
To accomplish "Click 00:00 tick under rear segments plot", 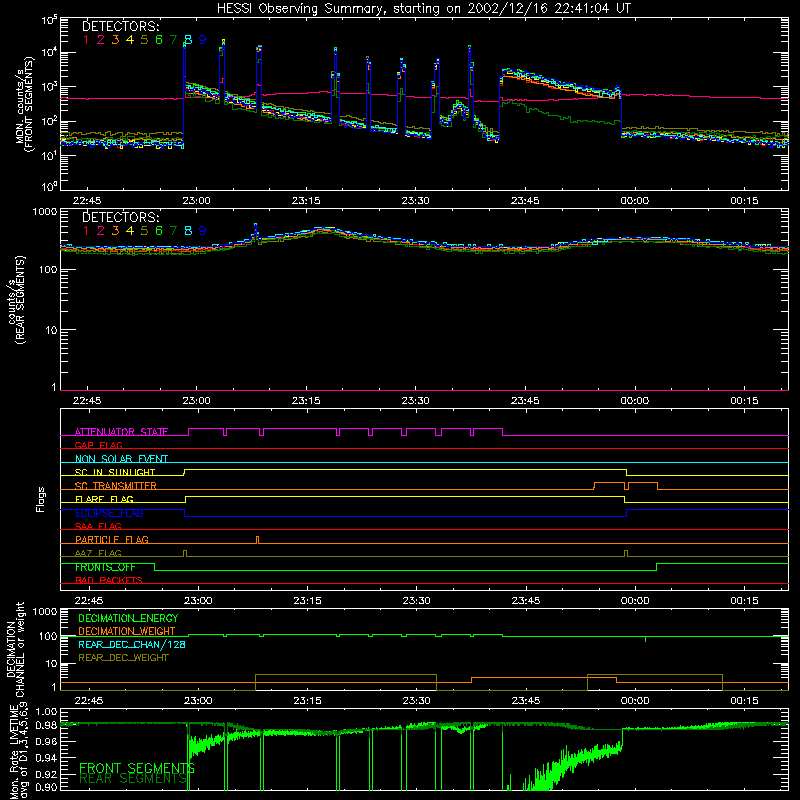I will coord(635,401).
